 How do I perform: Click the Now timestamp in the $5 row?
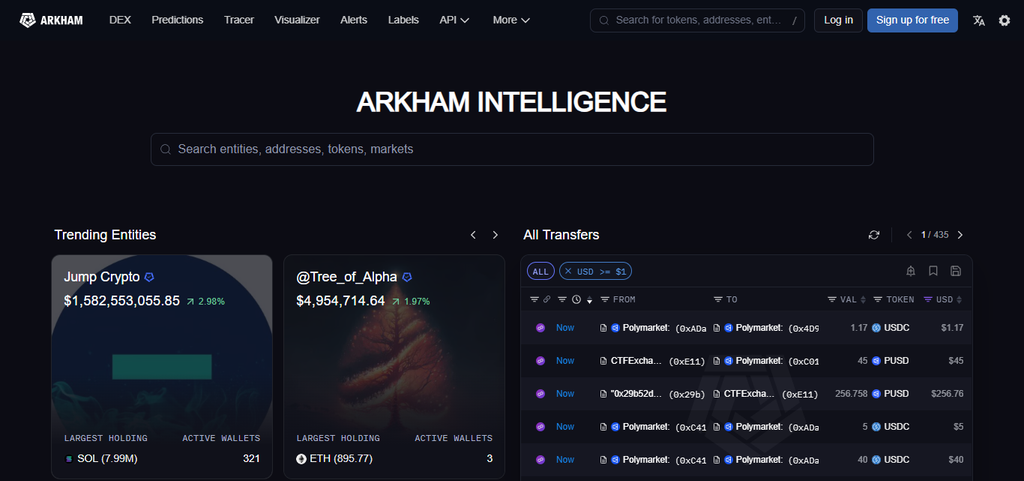pos(565,427)
